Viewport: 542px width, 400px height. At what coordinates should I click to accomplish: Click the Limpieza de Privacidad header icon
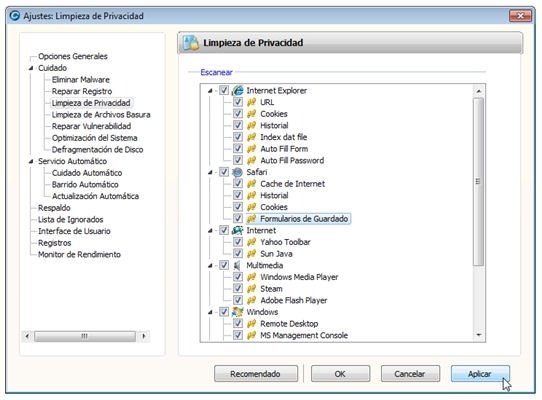[x=191, y=43]
